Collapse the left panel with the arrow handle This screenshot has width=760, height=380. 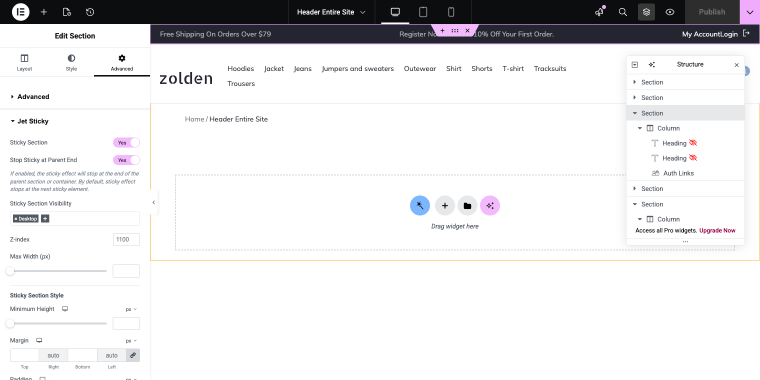pyautogui.click(x=154, y=202)
